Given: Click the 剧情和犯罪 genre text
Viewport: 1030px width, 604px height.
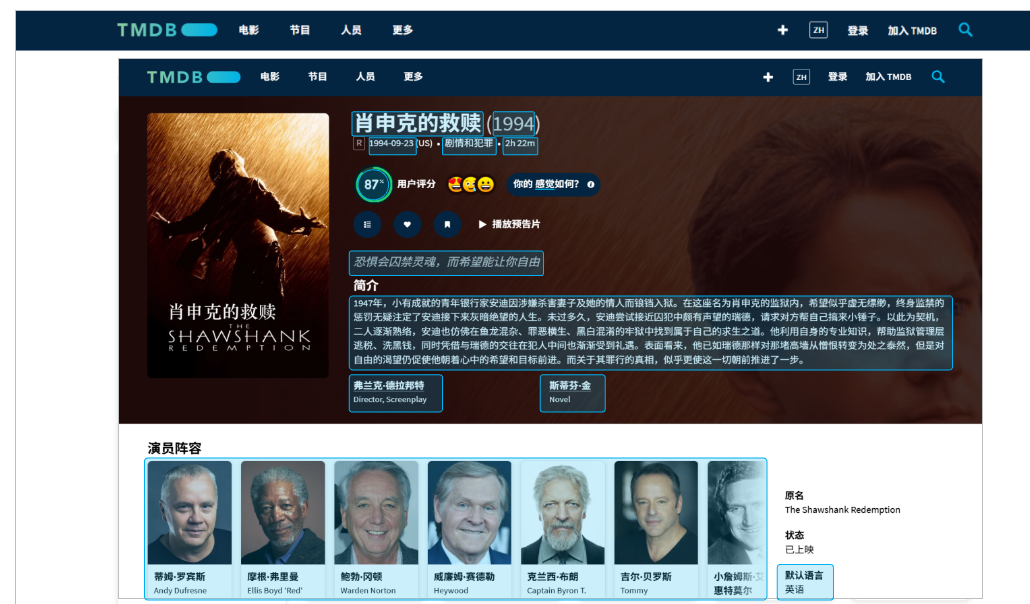Looking at the screenshot, I should [x=469, y=143].
